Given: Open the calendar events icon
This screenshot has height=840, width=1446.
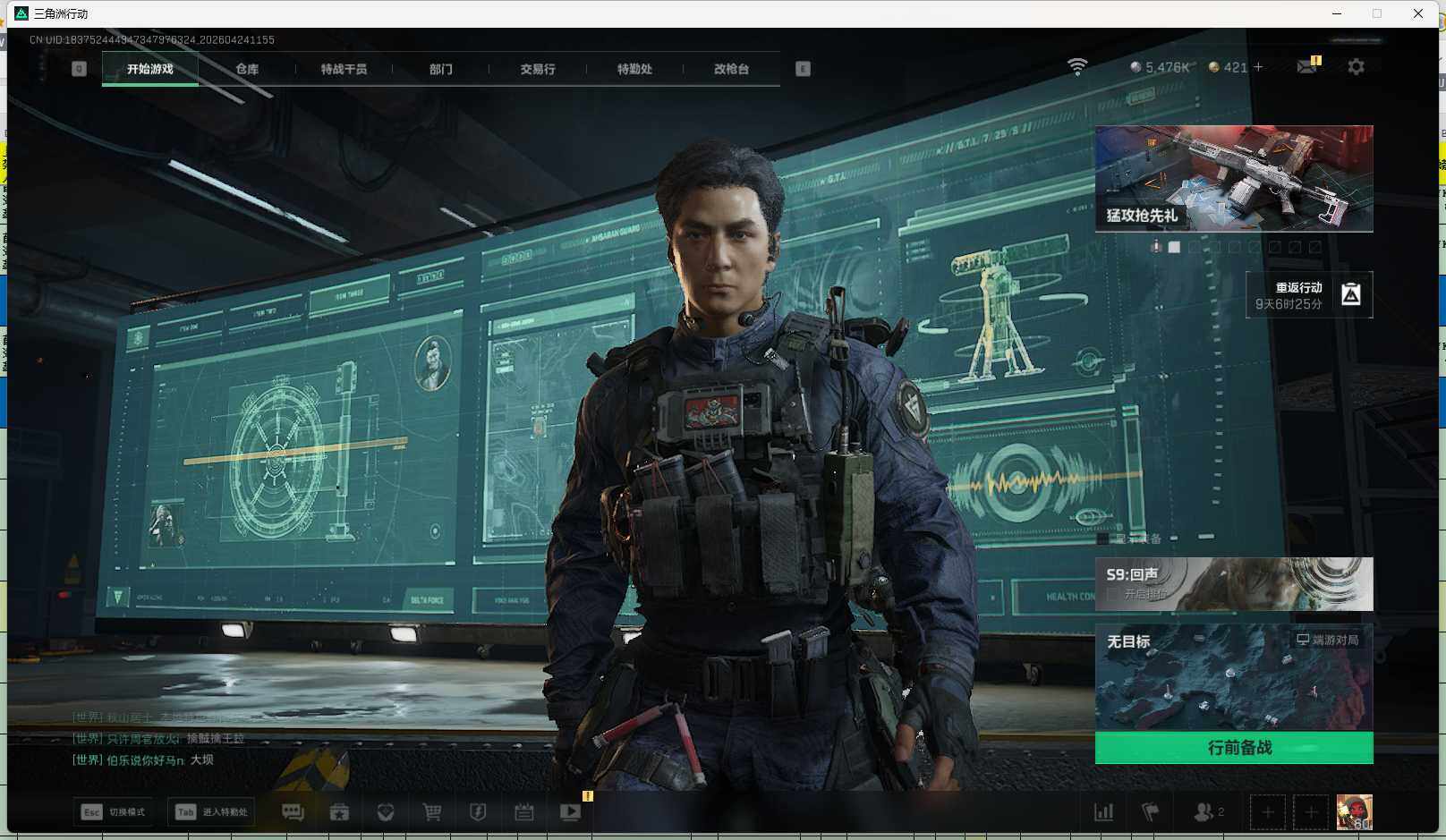Looking at the screenshot, I should [x=524, y=812].
